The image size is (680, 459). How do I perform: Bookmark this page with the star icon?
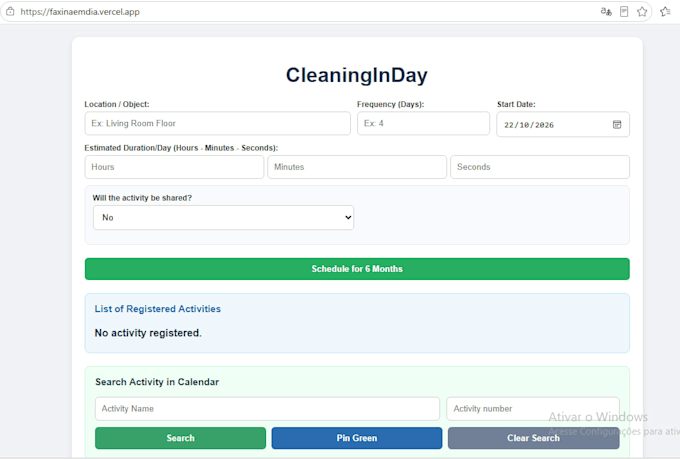click(x=642, y=12)
